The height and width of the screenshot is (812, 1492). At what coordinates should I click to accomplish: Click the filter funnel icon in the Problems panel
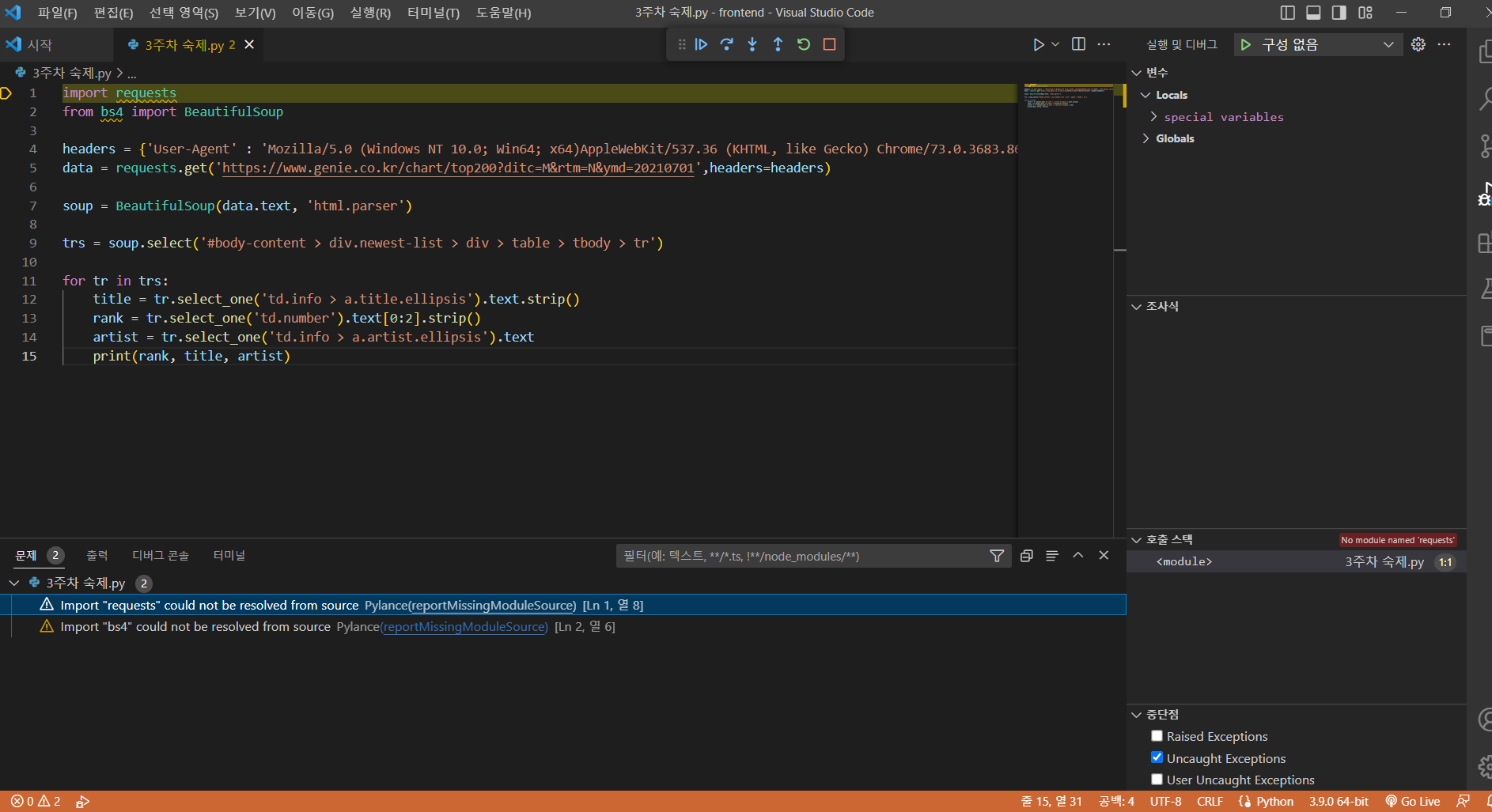tap(997, 556)
